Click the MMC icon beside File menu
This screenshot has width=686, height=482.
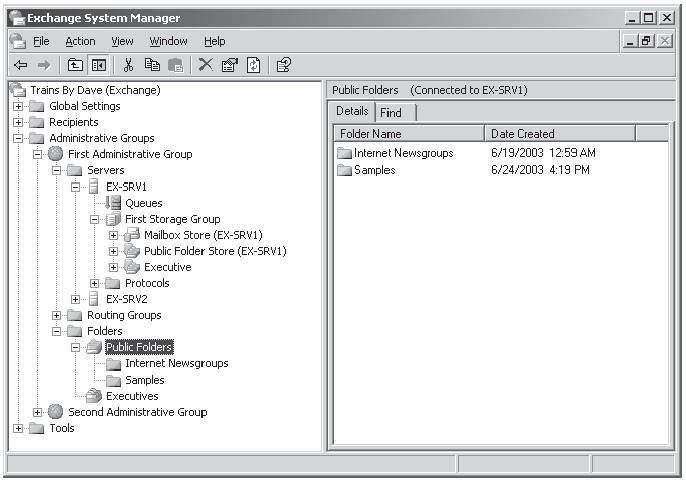pyautogui.click(x=18, y=41)
